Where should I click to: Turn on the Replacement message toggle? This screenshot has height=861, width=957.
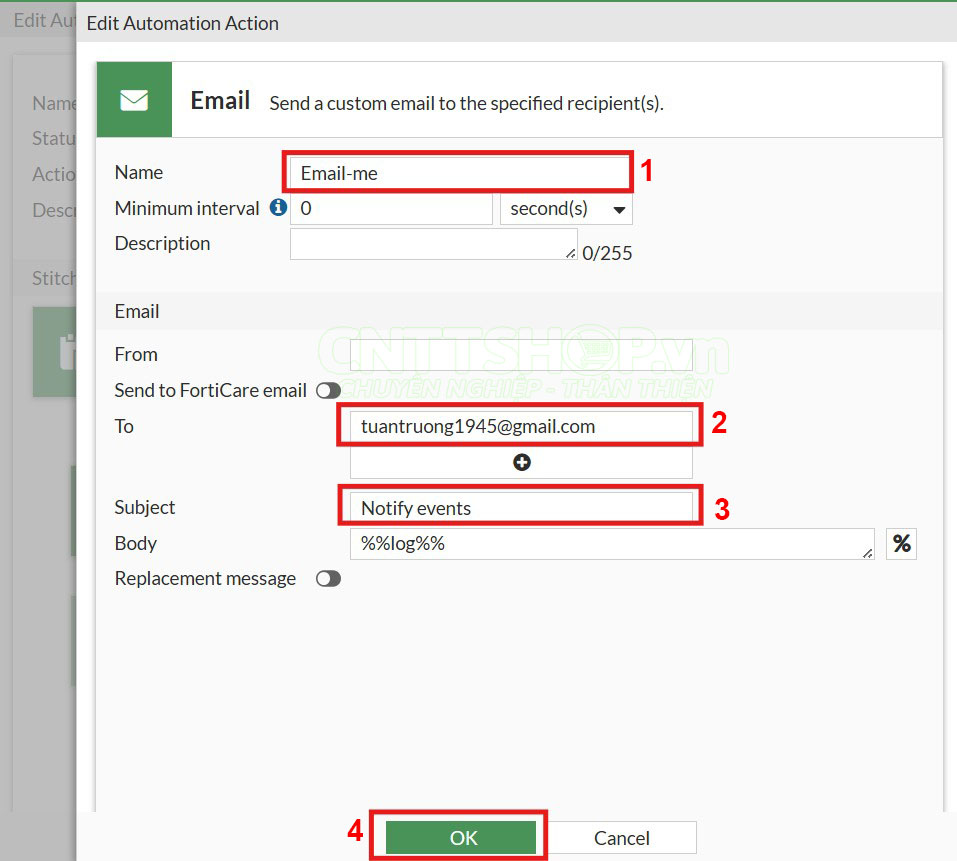tap(328, 579)
